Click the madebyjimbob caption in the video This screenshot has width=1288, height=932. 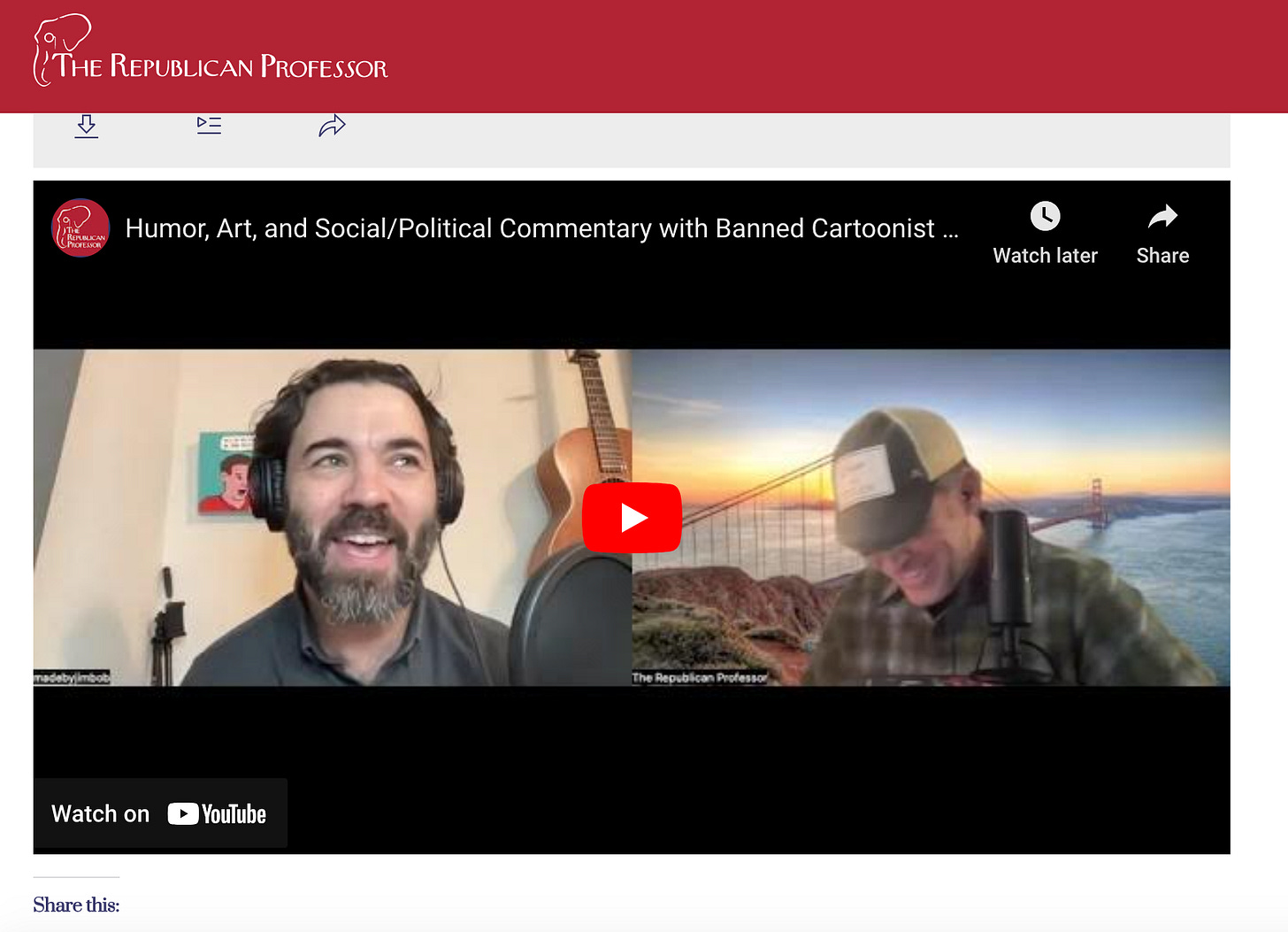click(x=72, y=677)
